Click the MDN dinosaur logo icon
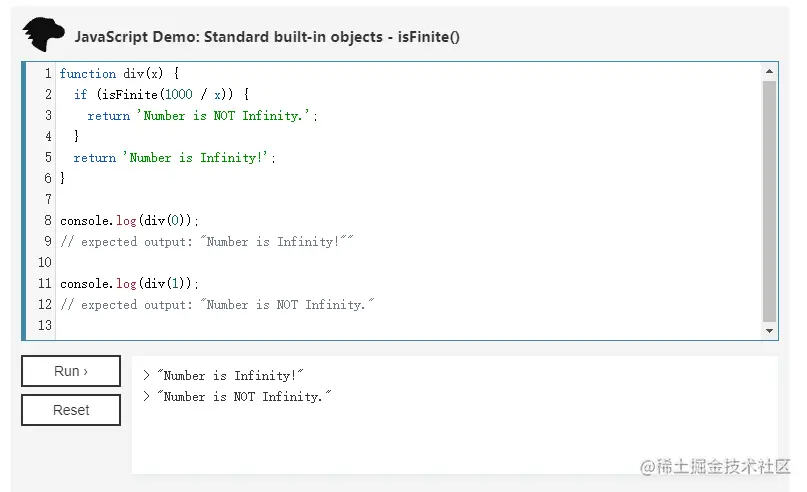 coord(42,35)
